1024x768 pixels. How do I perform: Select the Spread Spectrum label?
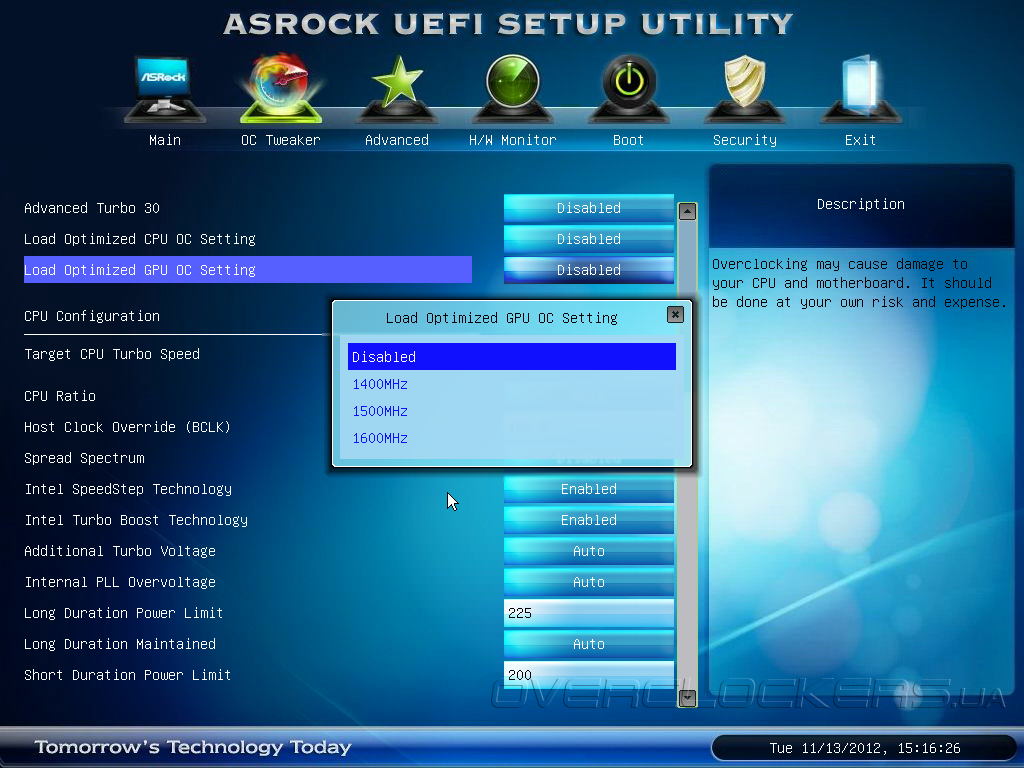[84, 458]
